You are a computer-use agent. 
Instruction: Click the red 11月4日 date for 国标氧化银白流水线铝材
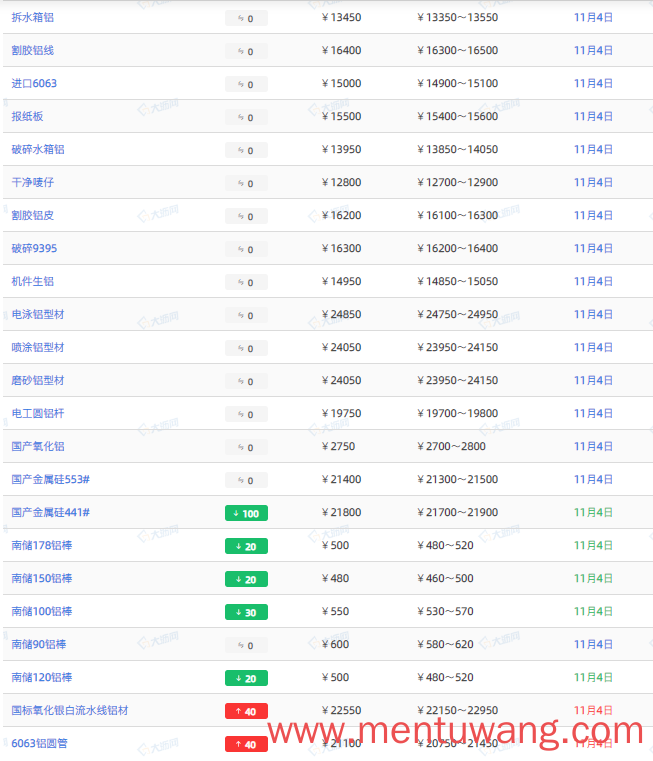pyautogui.click(x=593, y=711)
